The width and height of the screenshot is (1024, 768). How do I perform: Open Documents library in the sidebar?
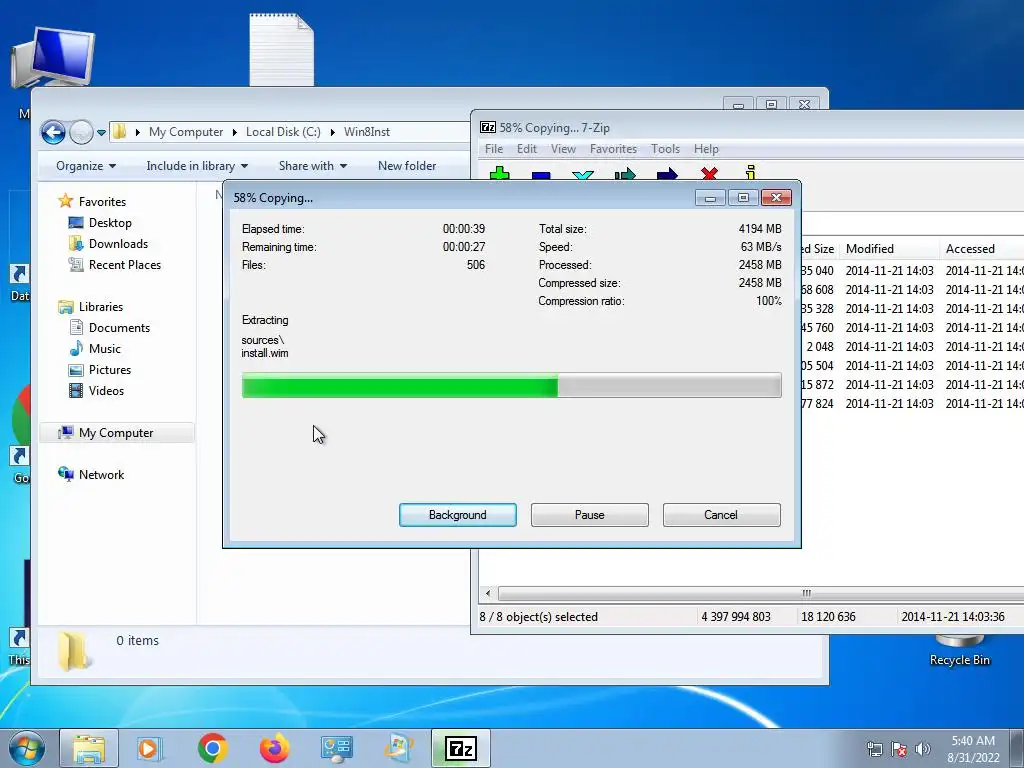click(x=119, y=328)
